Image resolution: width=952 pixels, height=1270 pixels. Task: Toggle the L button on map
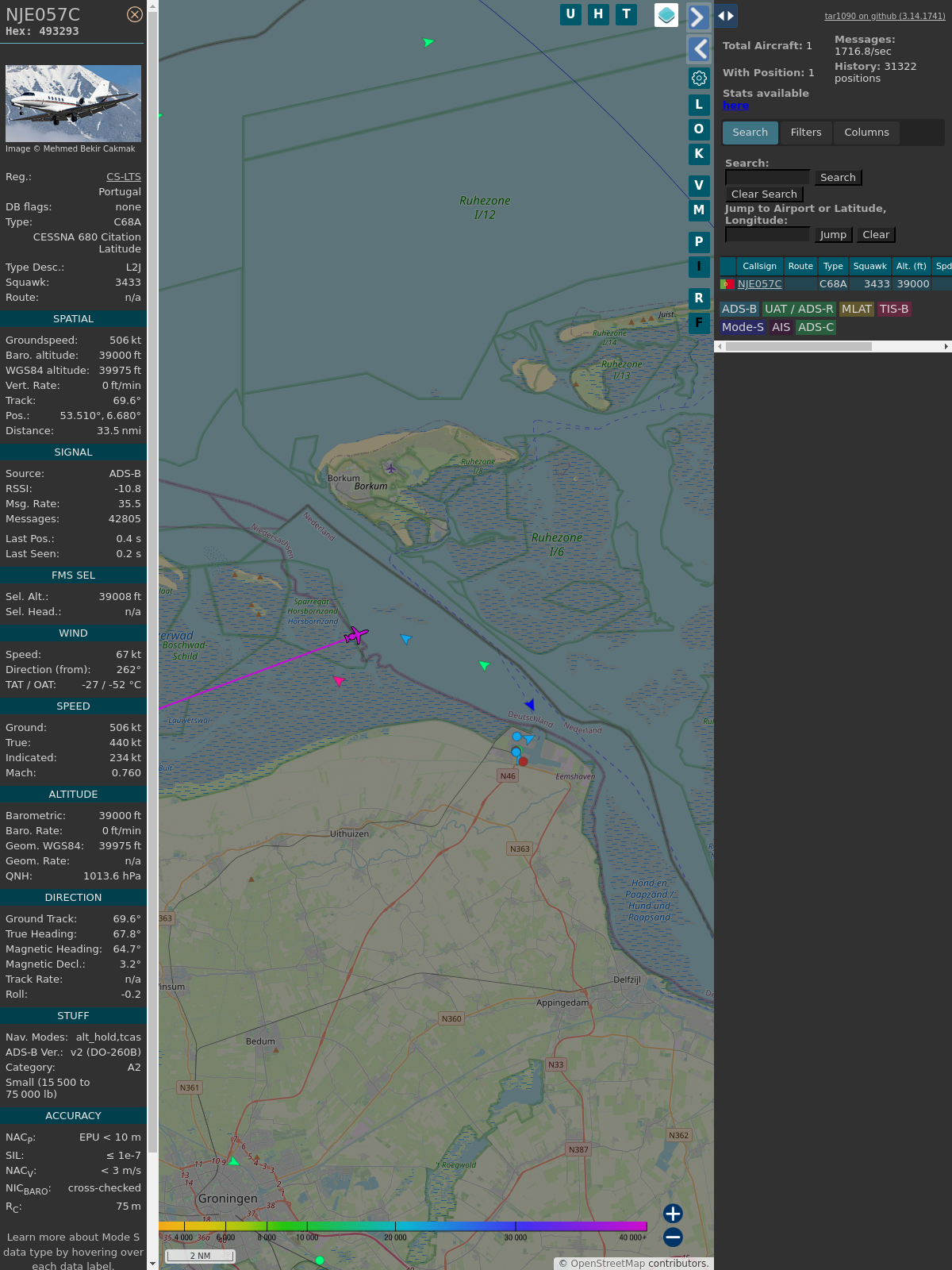pyautogui.click(x=699, y=104)
